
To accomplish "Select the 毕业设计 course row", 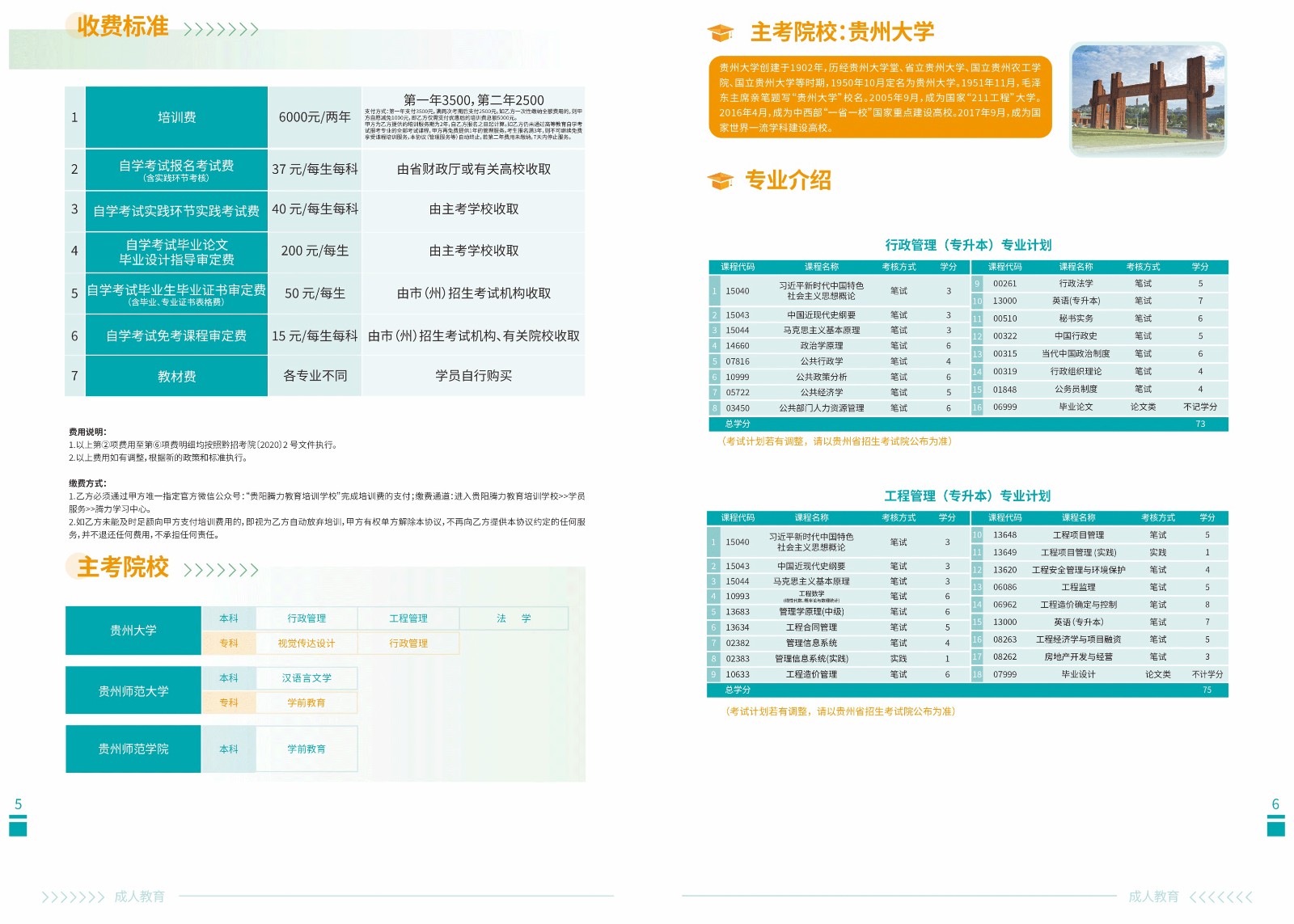I will pyautogui.click(x=1099, y=674).
